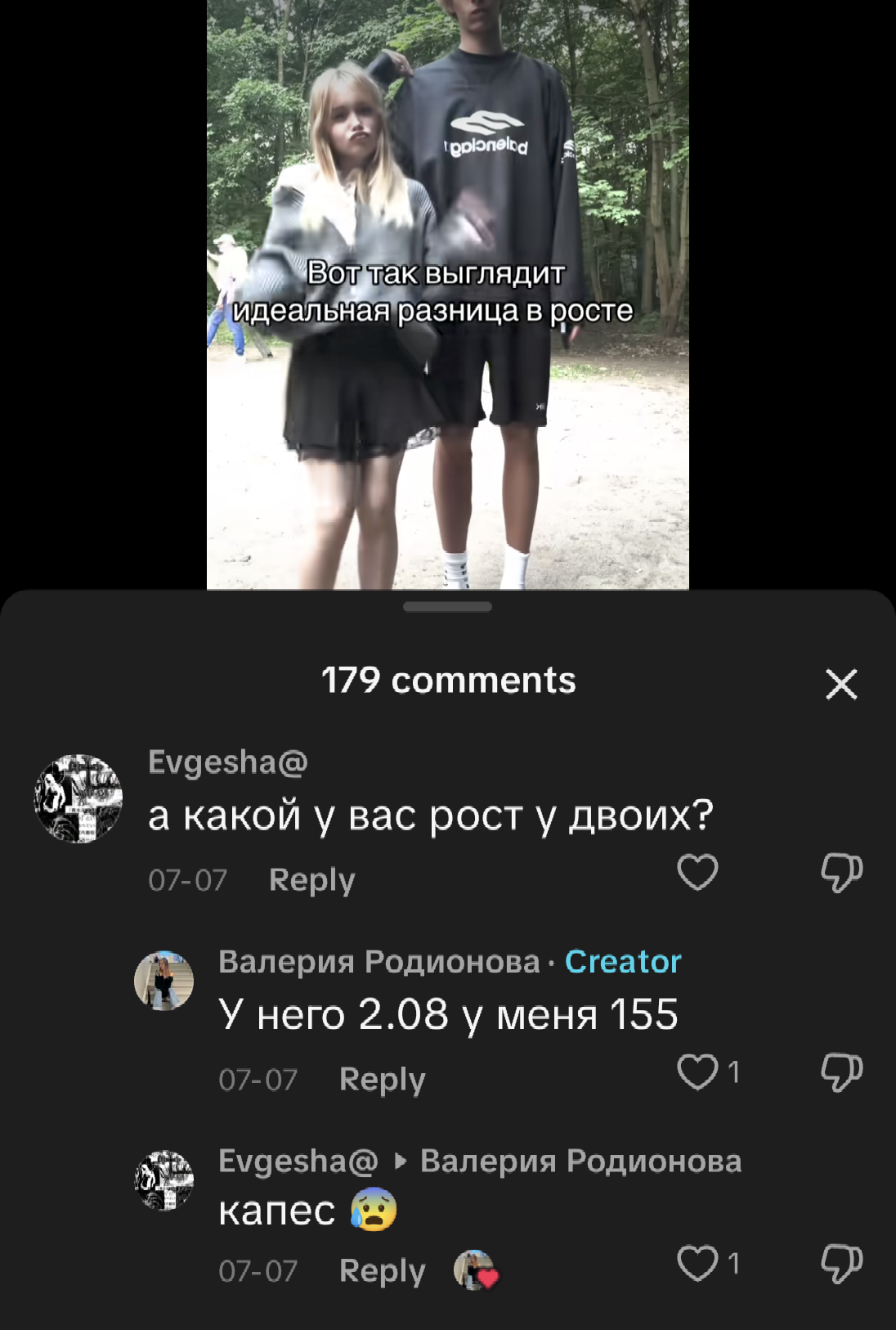Open Валерия Родионова creator avatar
This screenshot has height=1330, width=896.
164,981
